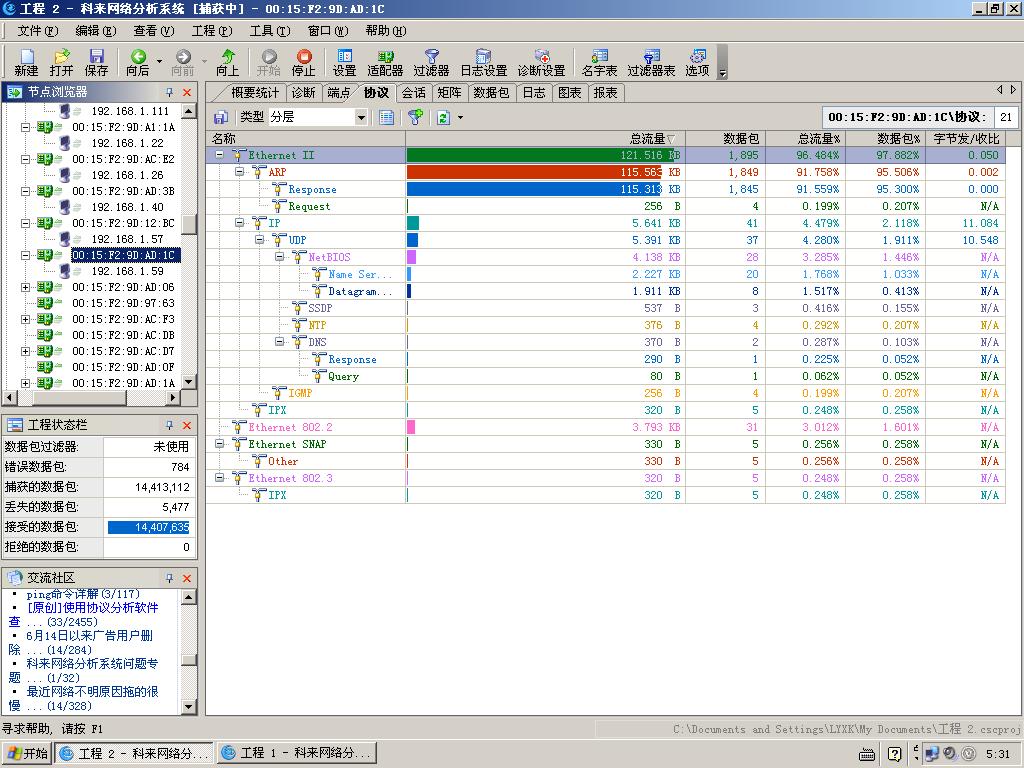Click the 保存 (Save) toolbar icon
Viewport: 1024px width, 768px height.
point(97,62)
